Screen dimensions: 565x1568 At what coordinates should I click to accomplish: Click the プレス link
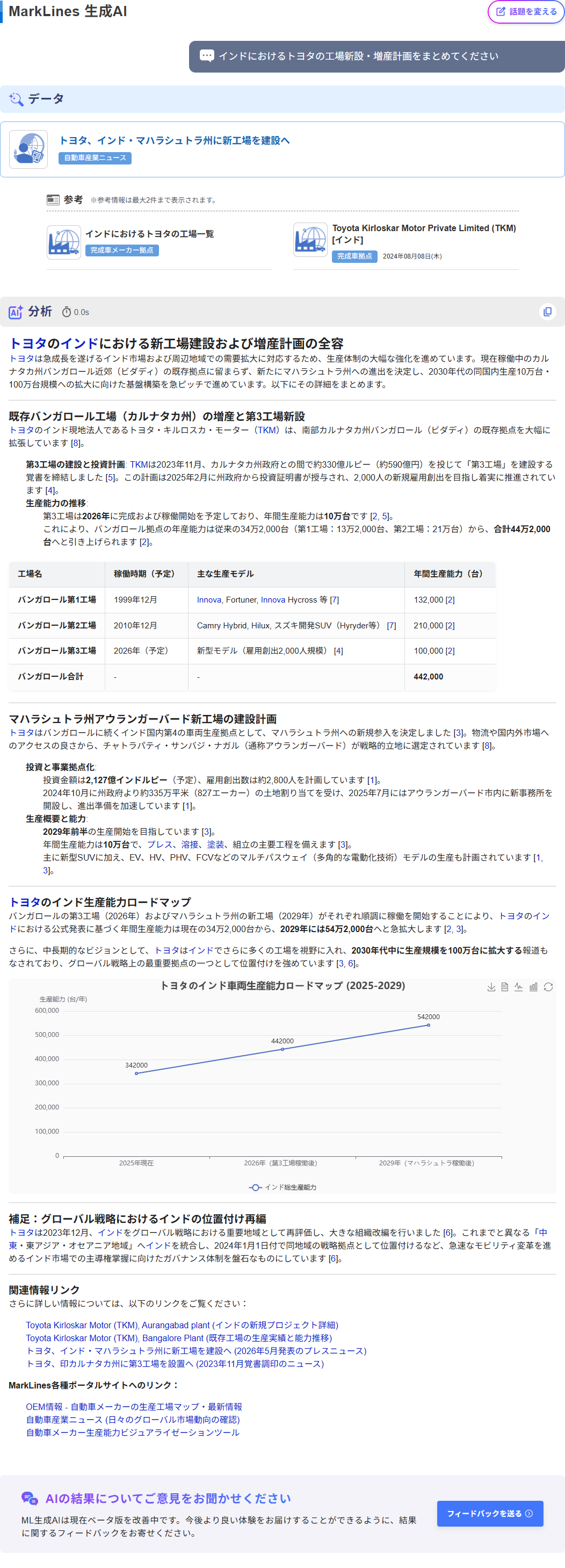pyautogui.click(x=160, y=844)
